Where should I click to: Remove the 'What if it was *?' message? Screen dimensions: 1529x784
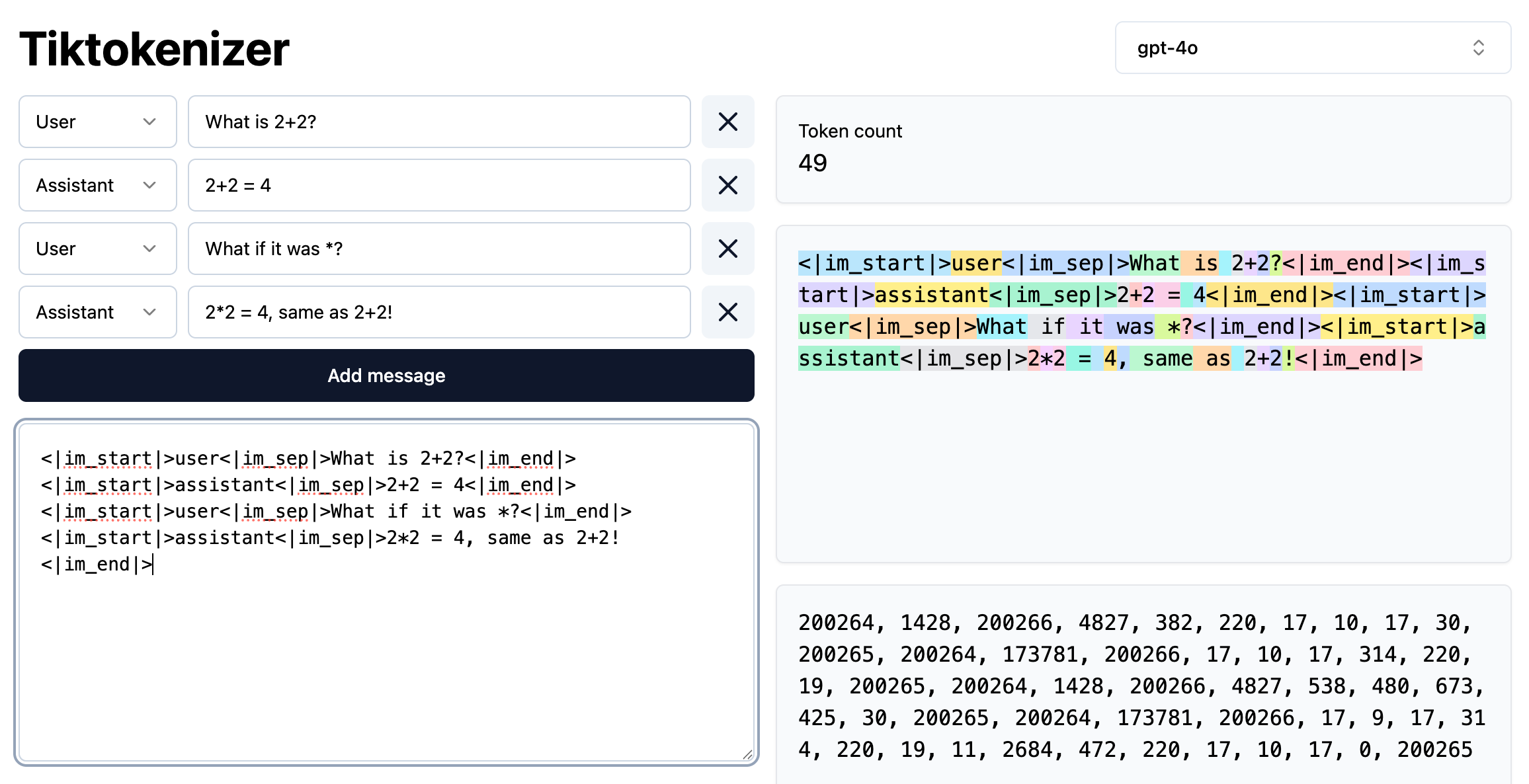point(727,249)
